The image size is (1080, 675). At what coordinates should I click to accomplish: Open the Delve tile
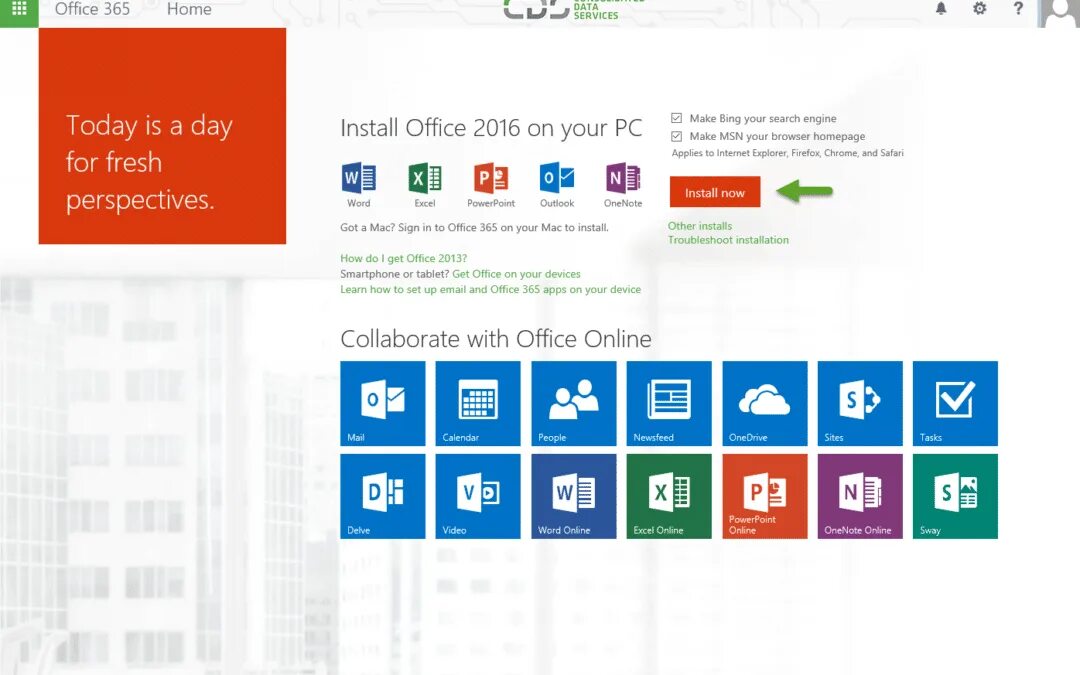pos(383,496)
